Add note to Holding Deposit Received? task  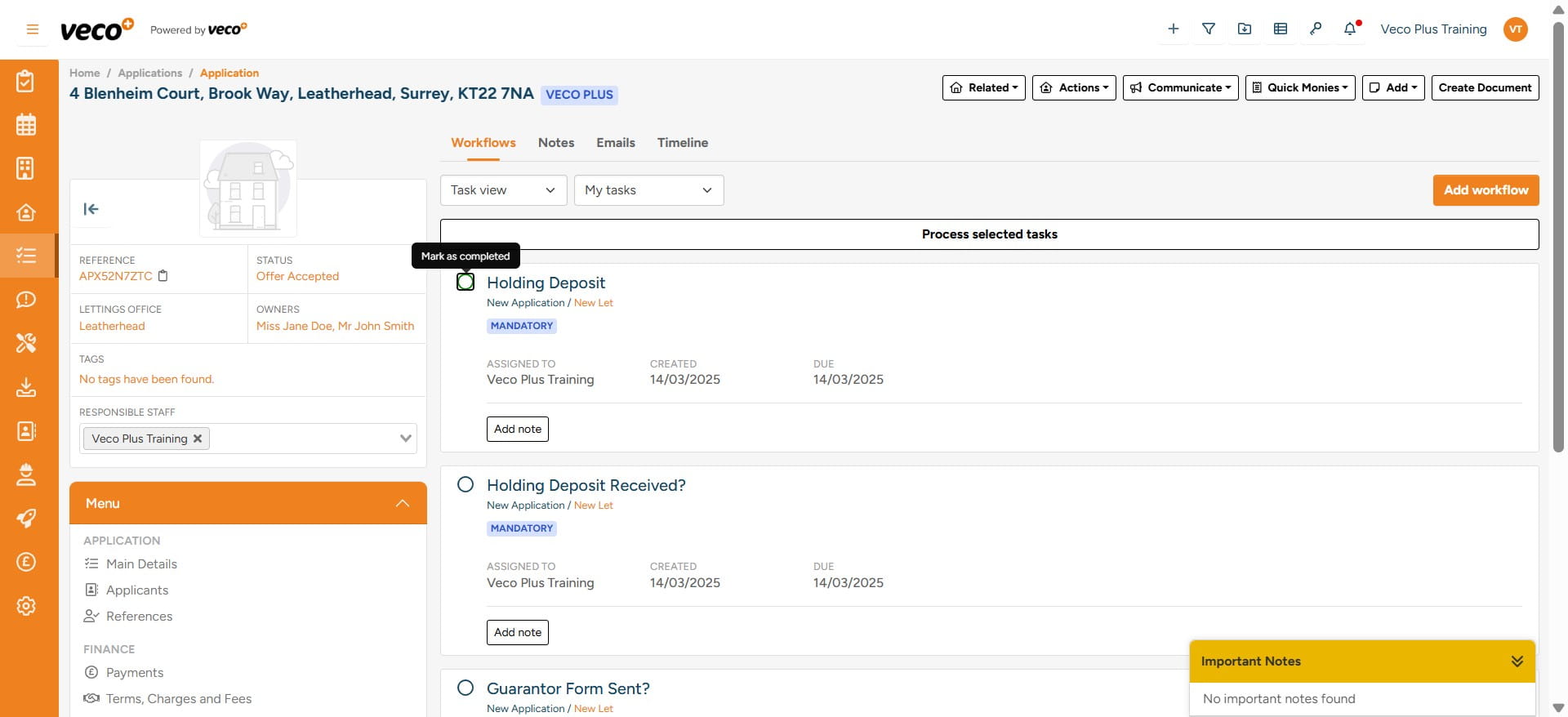click(x=518, y=633)
